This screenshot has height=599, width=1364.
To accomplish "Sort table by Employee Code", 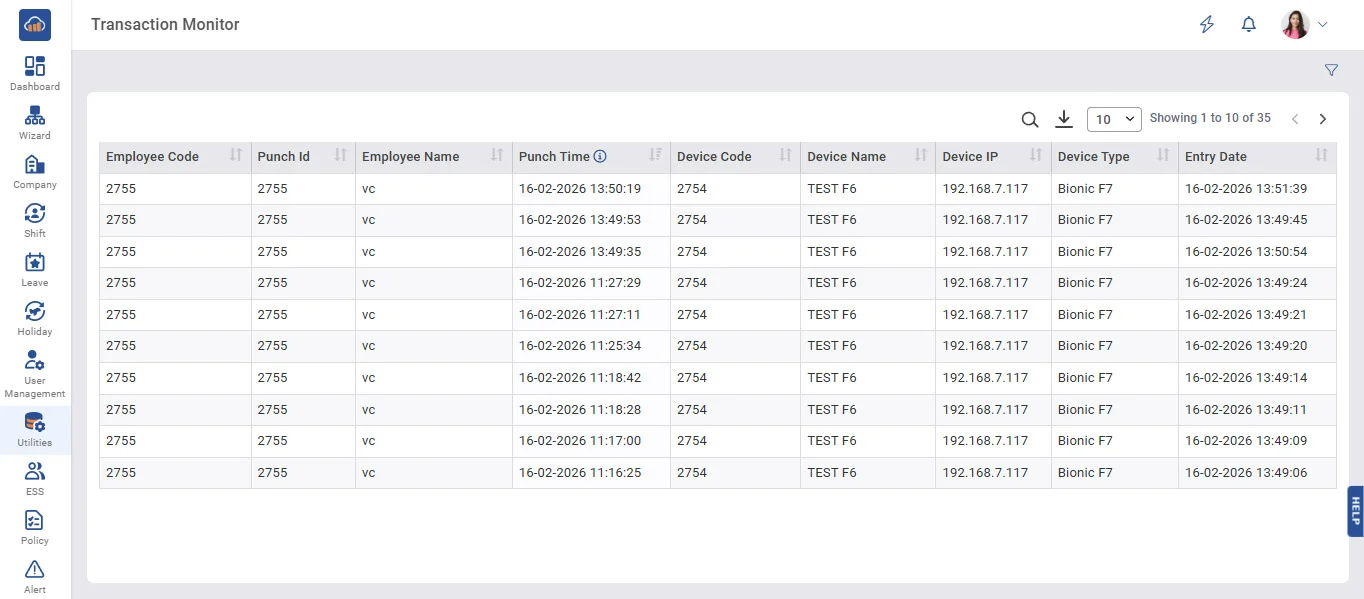I will (236, 156).
